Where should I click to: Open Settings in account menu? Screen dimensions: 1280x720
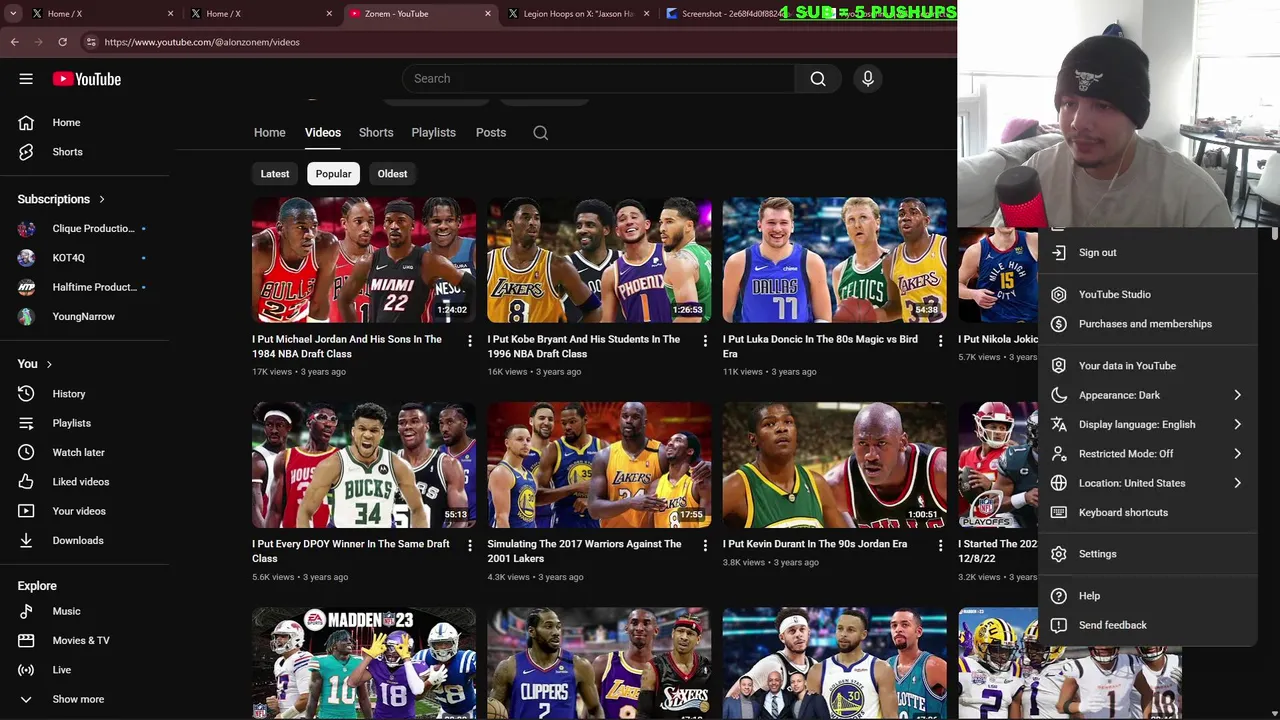pos(1146,554)
